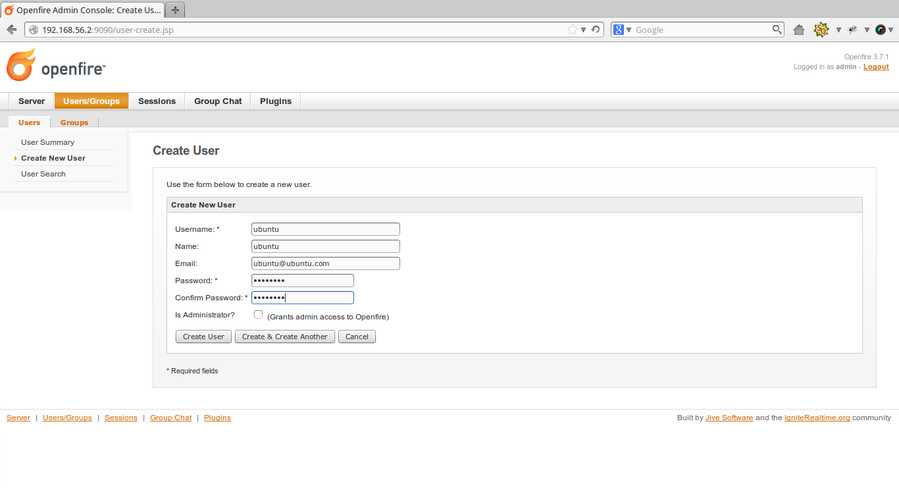The width and height of the screenshot is (899, 490).
Task: Click the Name input field
Action: [x=325, y=246]
